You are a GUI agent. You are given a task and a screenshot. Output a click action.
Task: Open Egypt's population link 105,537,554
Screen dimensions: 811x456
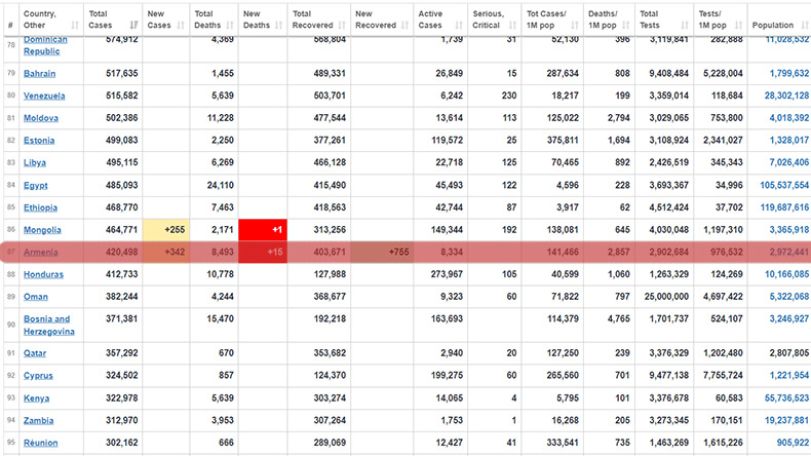coord(784,185)
